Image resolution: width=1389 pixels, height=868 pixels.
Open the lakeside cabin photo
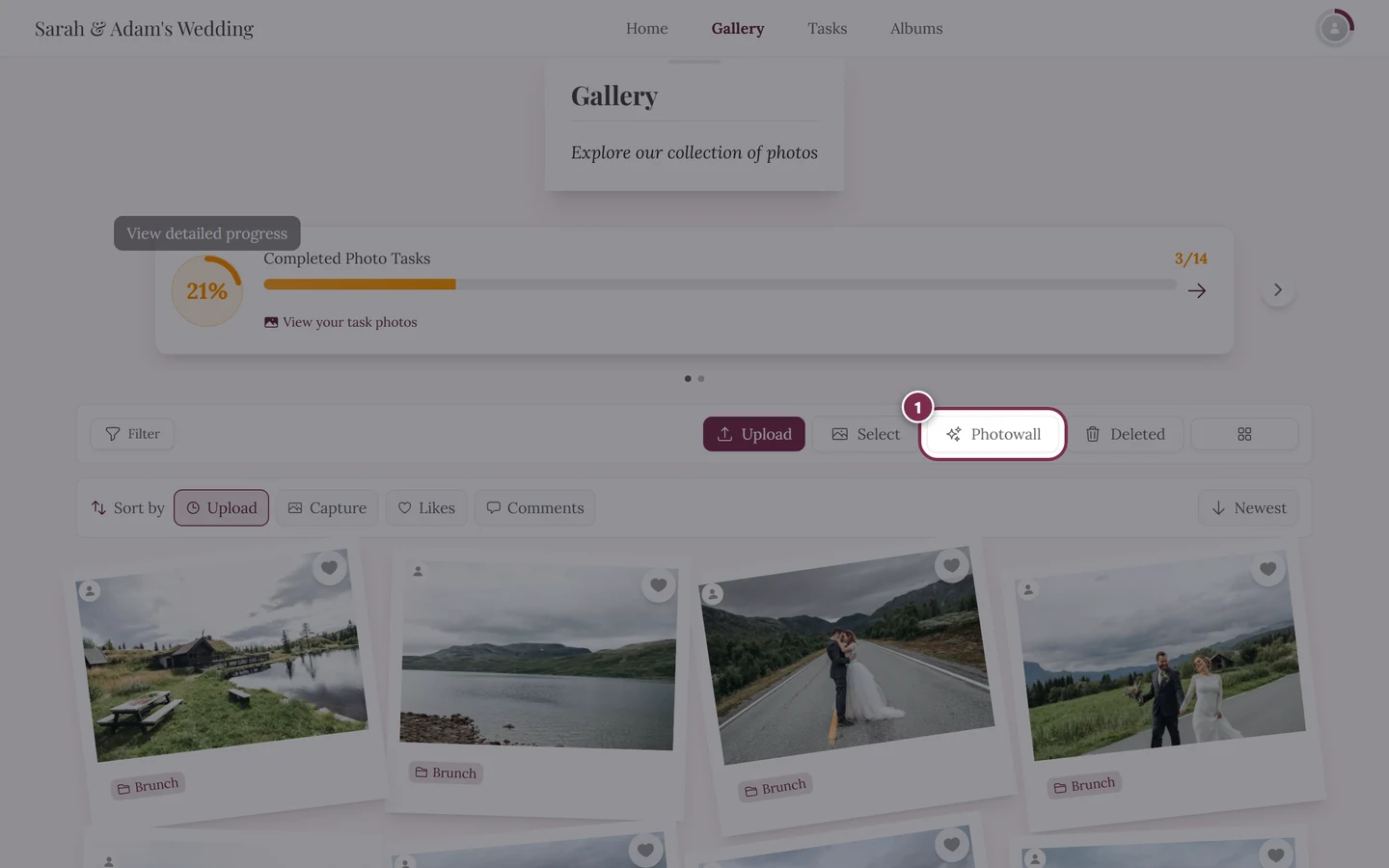[222, 658]
